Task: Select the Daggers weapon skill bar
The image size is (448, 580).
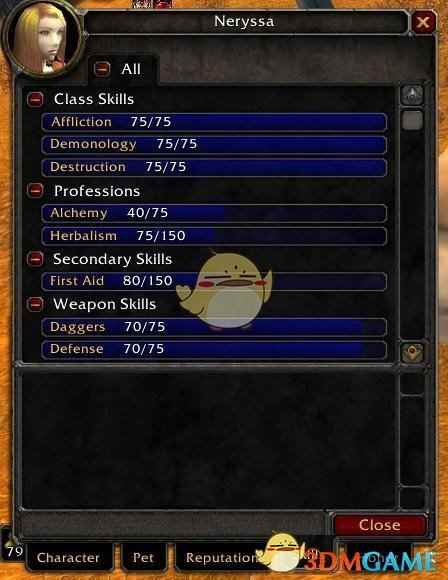Action: (x=214, y=327)
